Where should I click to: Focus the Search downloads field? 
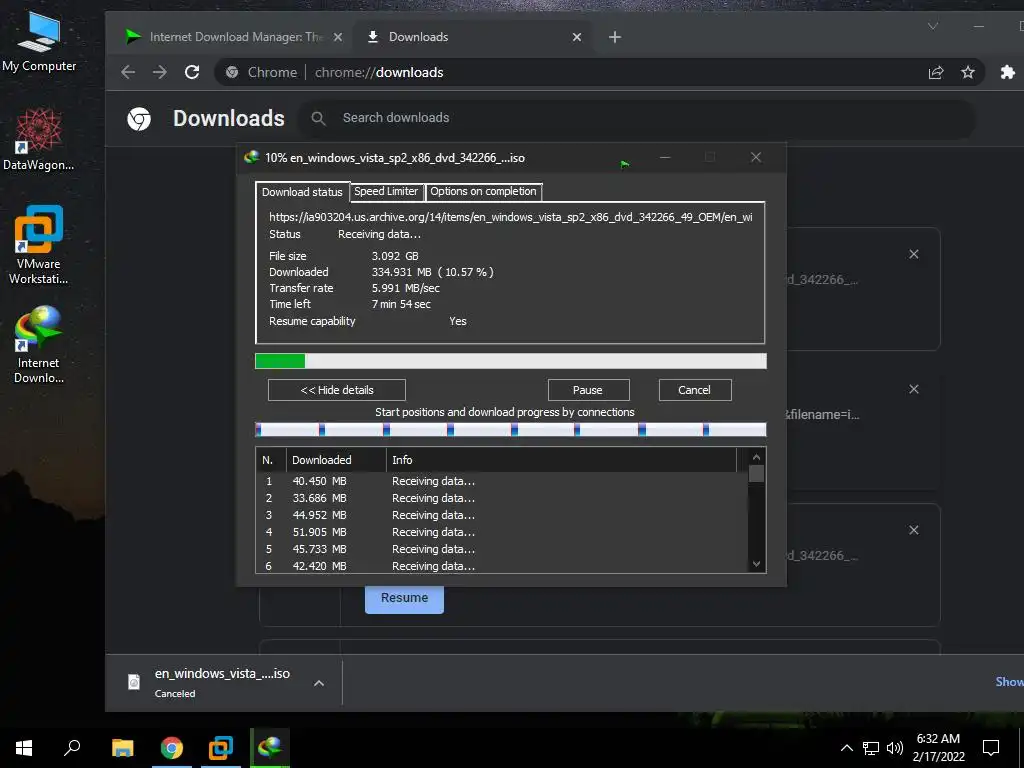point(637,118)
